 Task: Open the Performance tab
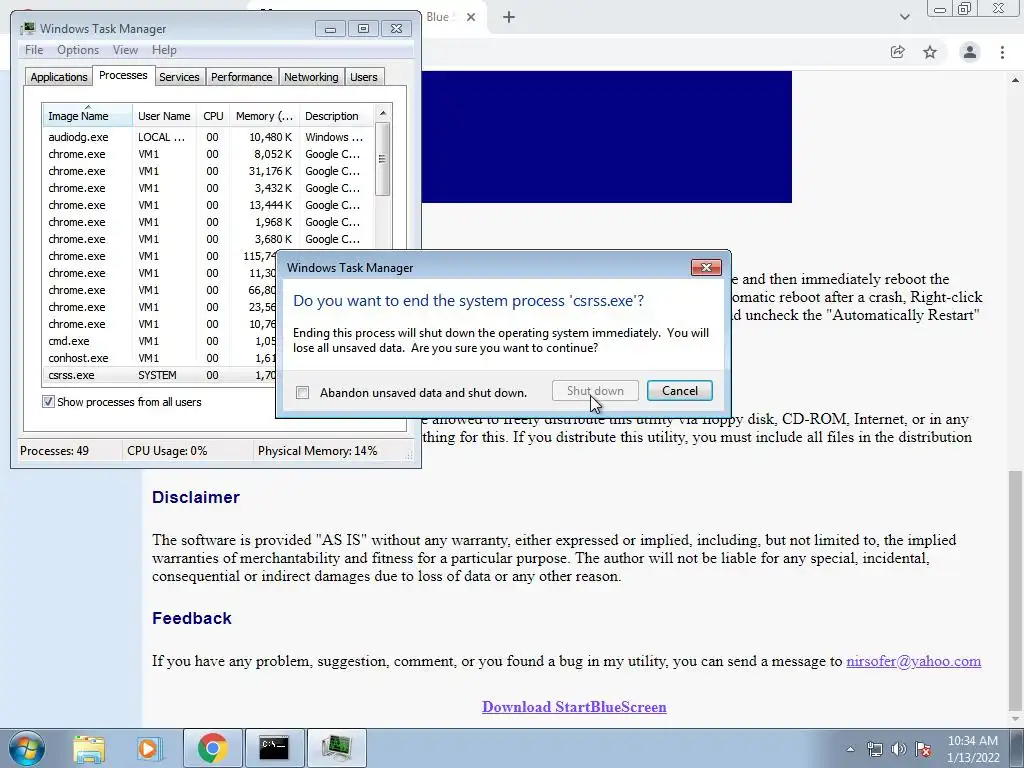(242, 77)
